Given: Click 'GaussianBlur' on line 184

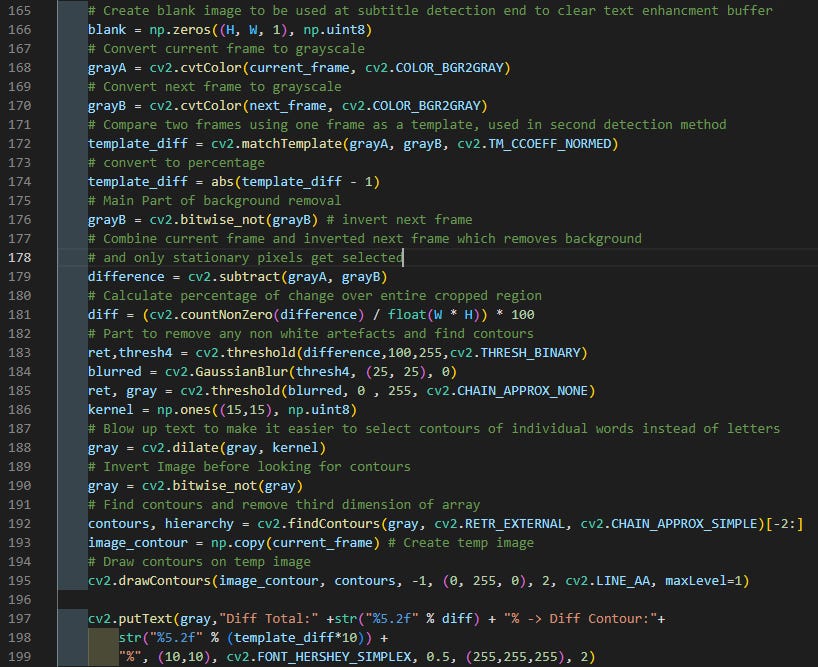Looking at the screenshot, I should (x=242, y=372).
